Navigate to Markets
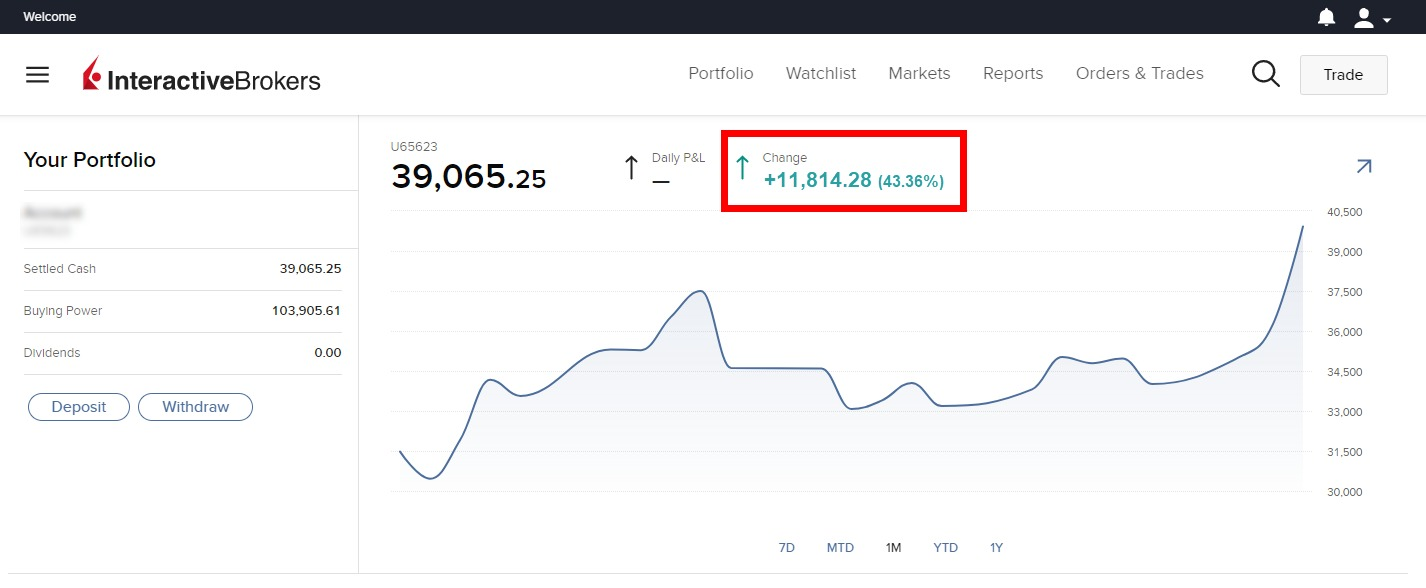The height and width of the screenshot is (588, 1426). click(919, 73)
